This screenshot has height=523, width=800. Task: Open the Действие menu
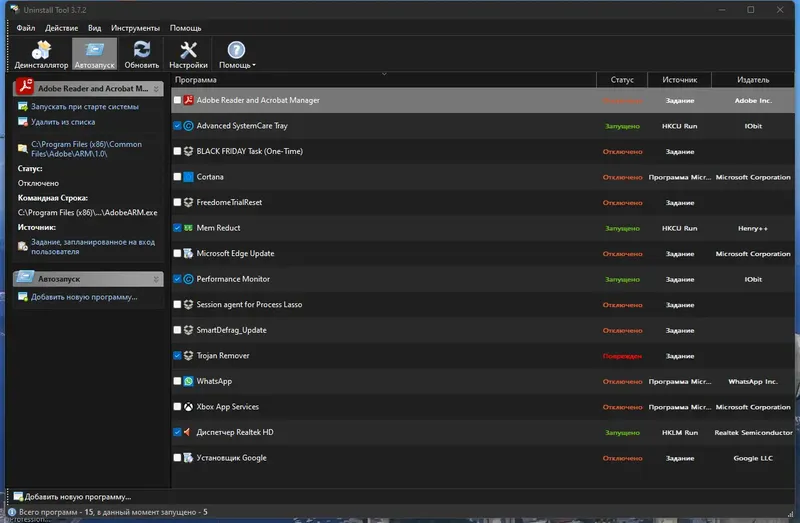61,28
